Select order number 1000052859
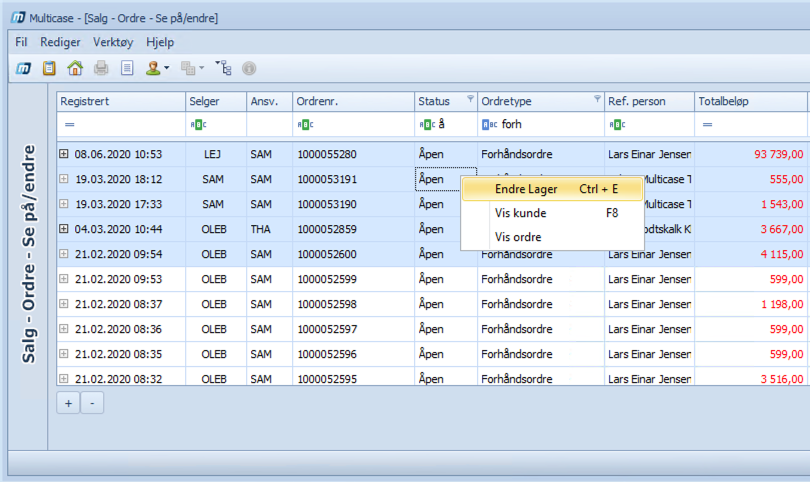This screenshot has height=482, width=810. [x=327, y=229]
